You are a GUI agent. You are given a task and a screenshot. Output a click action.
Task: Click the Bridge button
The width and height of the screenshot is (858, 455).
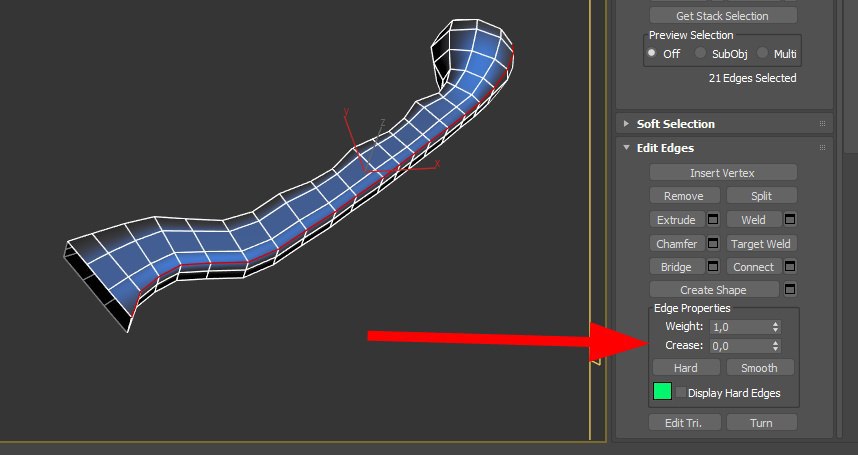677,266
